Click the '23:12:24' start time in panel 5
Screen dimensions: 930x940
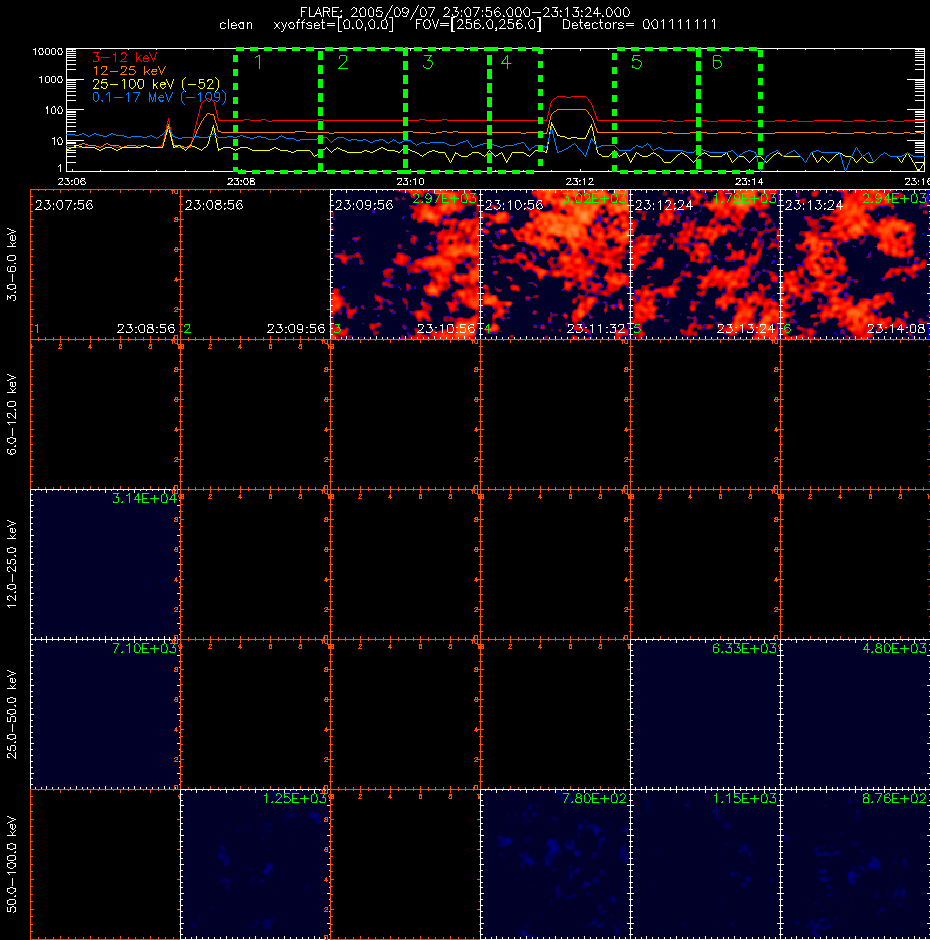(x=664, y=205)
